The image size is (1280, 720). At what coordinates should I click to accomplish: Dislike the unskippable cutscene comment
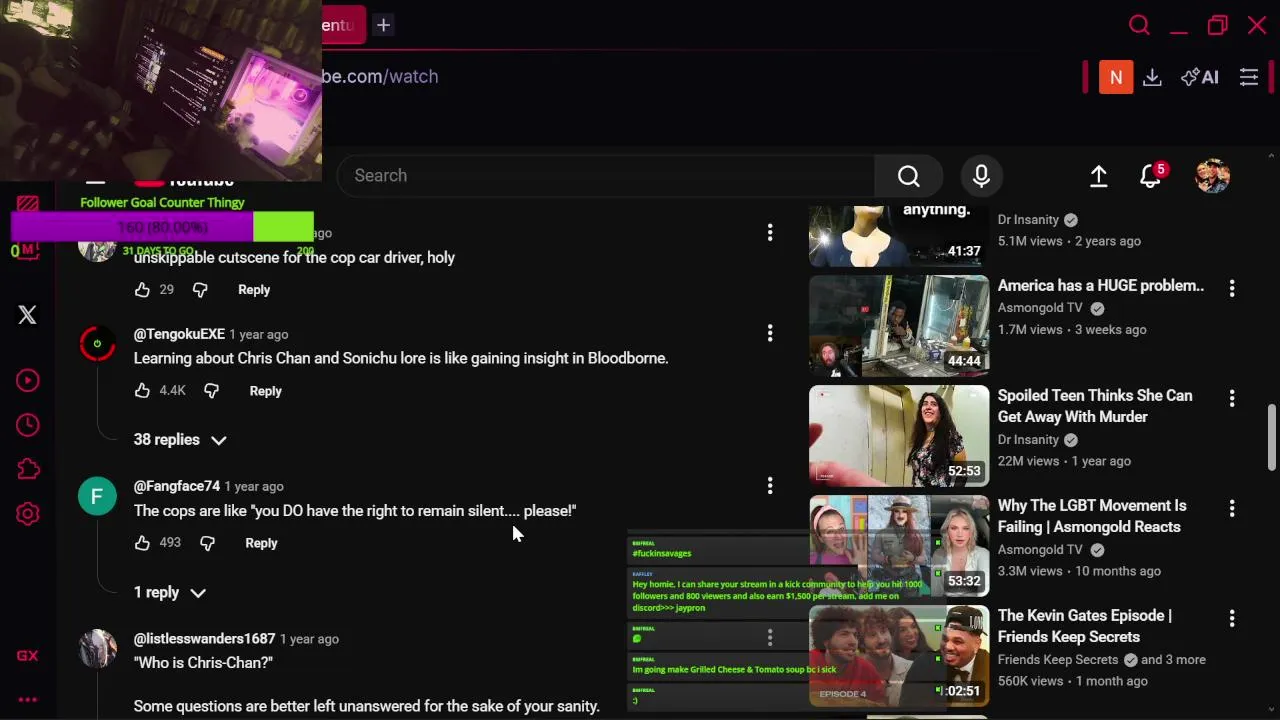[x=200, y=290]
